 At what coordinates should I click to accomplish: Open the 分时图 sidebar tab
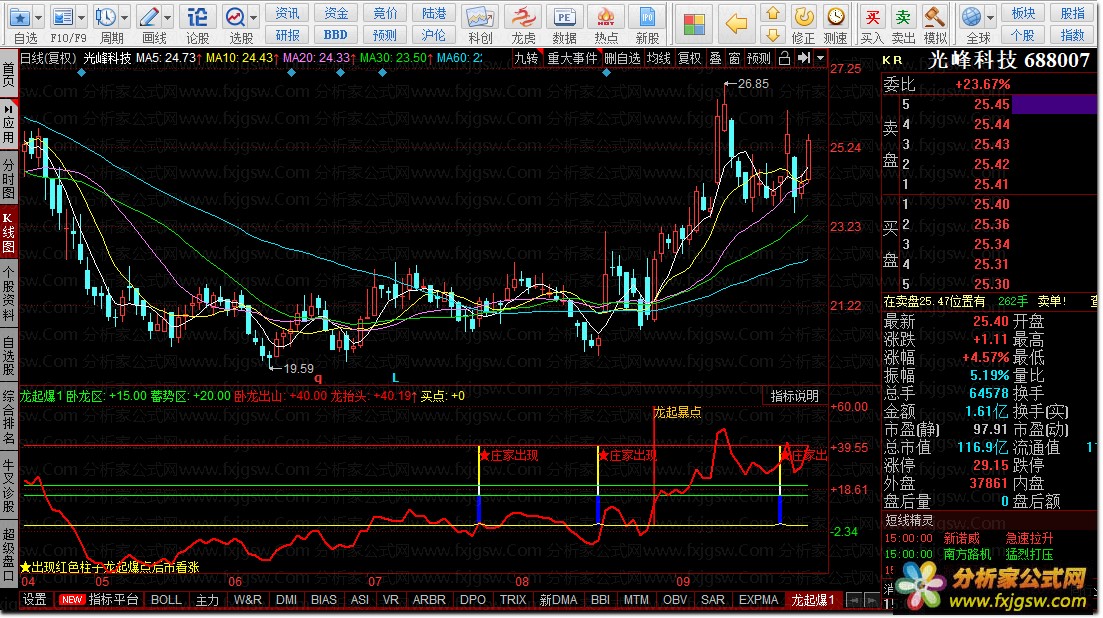tap(8, 179)
